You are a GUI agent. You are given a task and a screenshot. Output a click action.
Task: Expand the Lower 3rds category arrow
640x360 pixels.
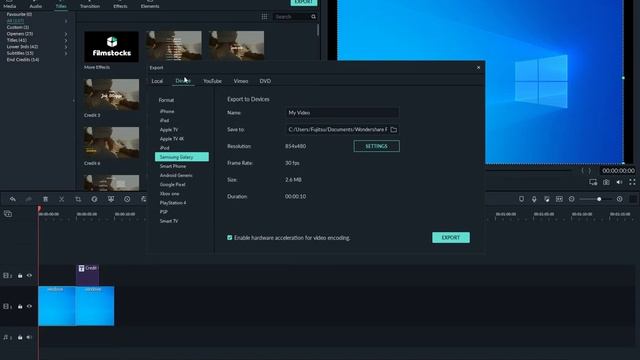tap(66, 47)
